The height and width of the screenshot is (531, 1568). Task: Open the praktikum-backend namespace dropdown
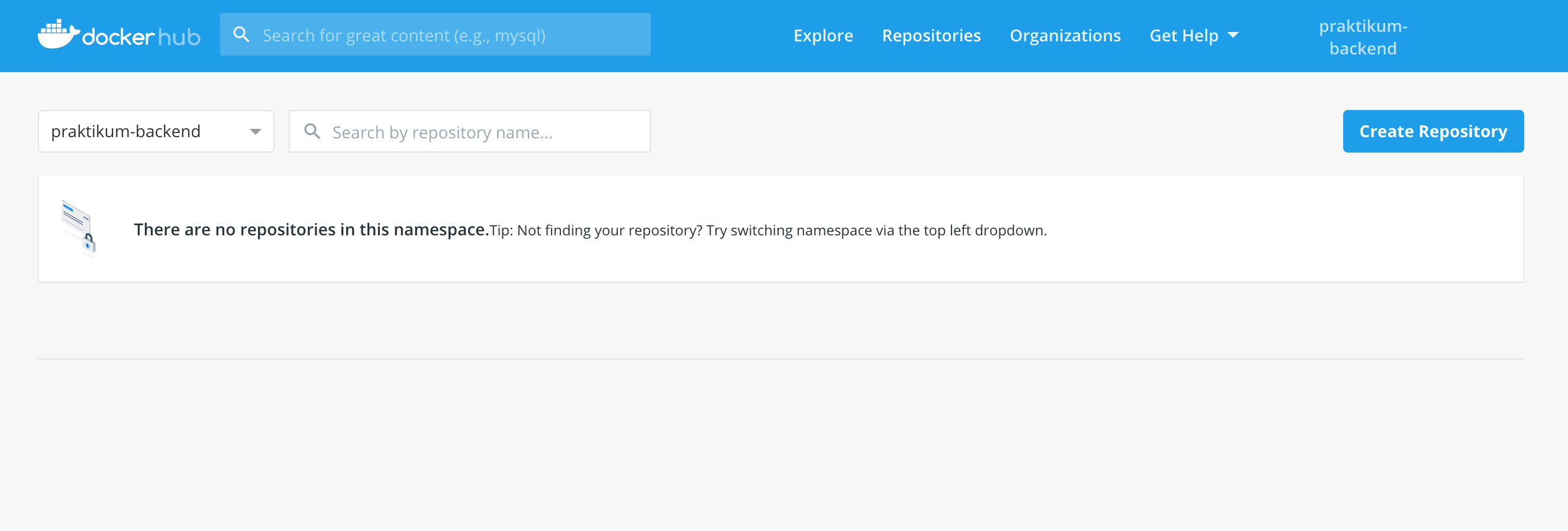[x=156, y=131]
